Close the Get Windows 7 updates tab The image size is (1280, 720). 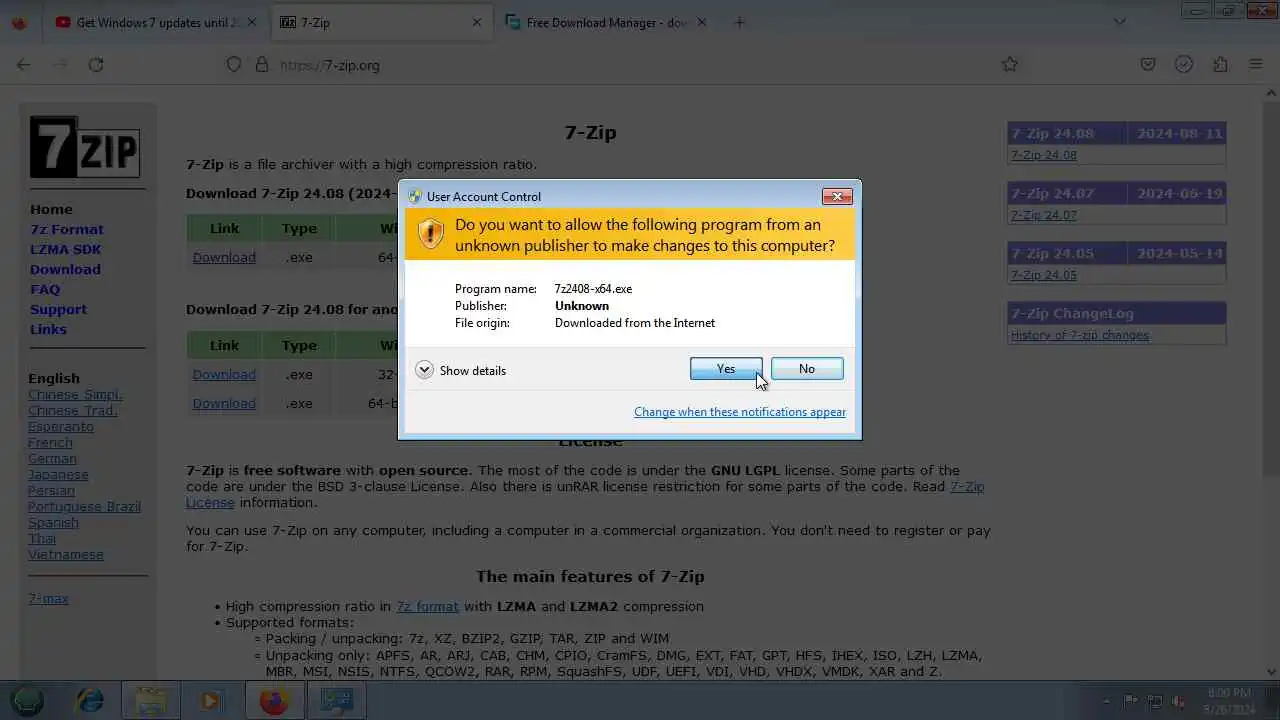(x=251, y=22)
